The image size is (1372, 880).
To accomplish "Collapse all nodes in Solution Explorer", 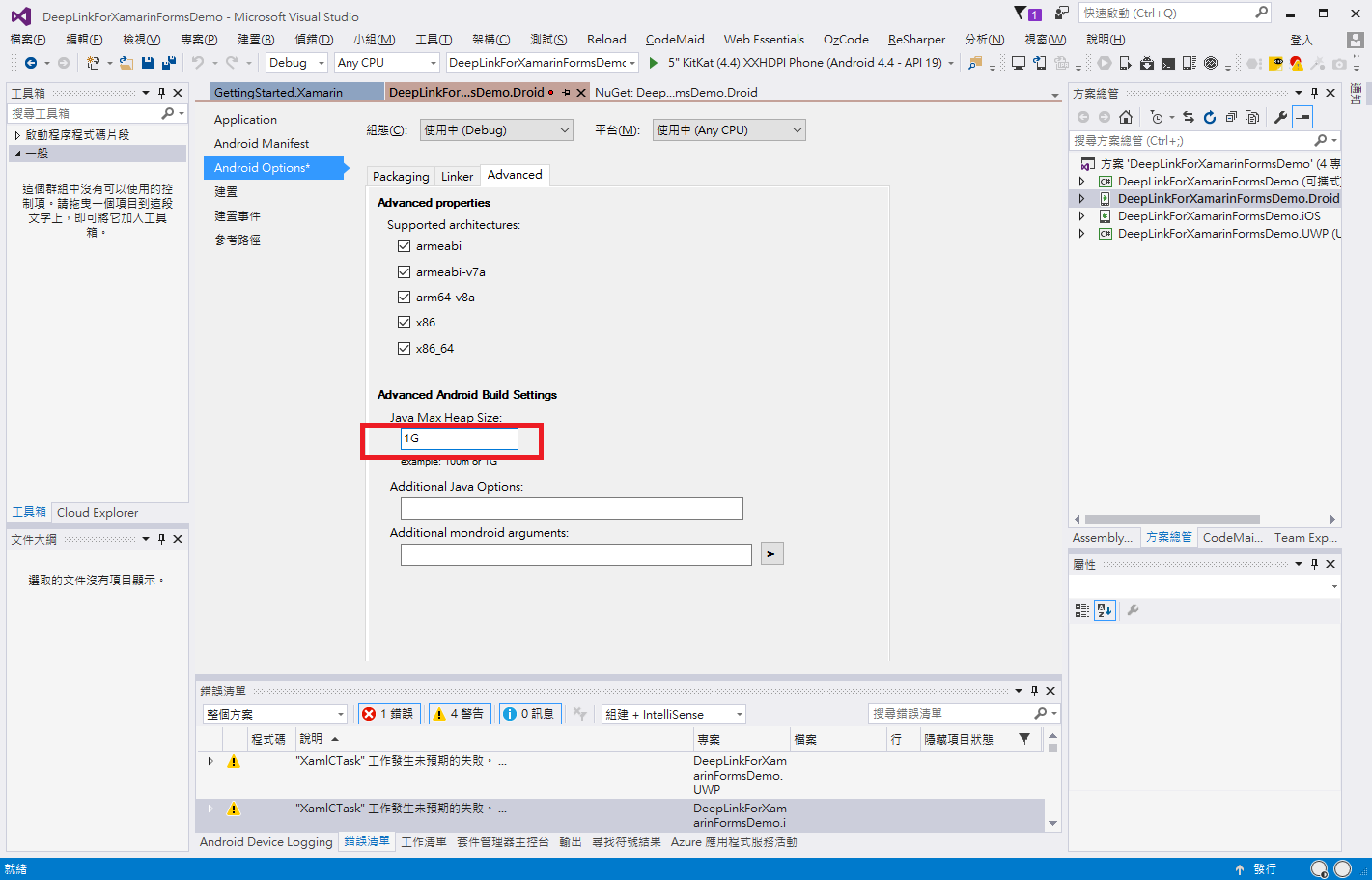I will pyautogui.click(x=1231, y=117).
